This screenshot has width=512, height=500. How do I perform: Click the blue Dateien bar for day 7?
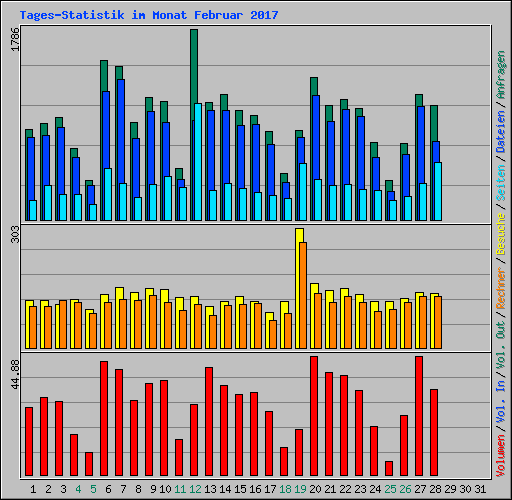(x=121, y=130)
